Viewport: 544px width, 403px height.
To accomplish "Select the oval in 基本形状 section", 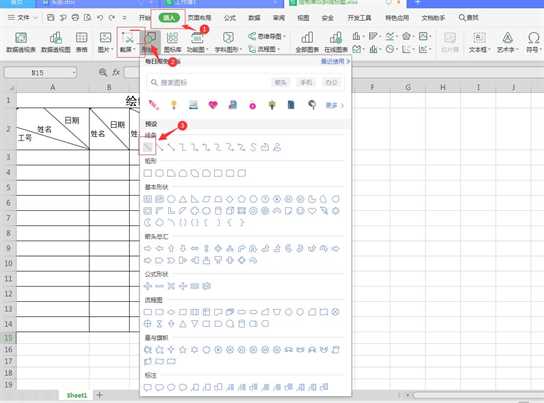I will 171,199.
